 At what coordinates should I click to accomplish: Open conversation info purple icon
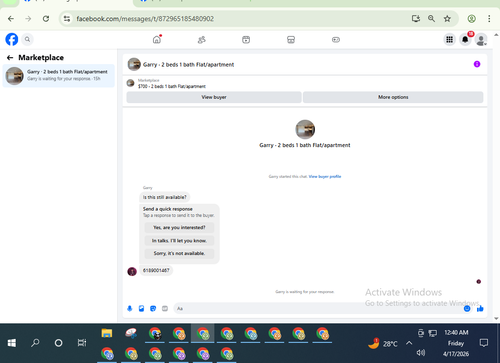click(477, 64)
